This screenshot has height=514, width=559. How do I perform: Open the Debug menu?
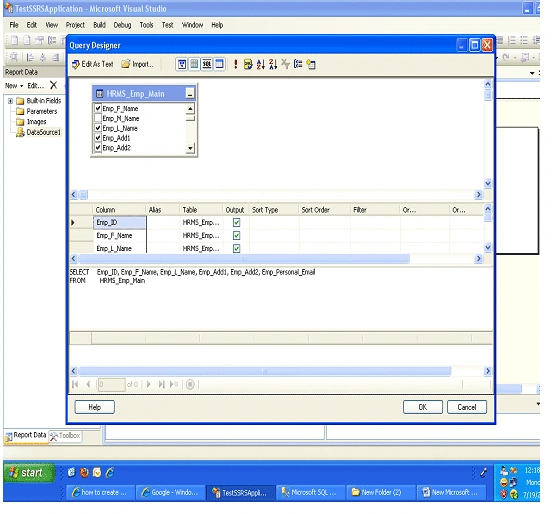pyautogui.click(x=122, y=25)
